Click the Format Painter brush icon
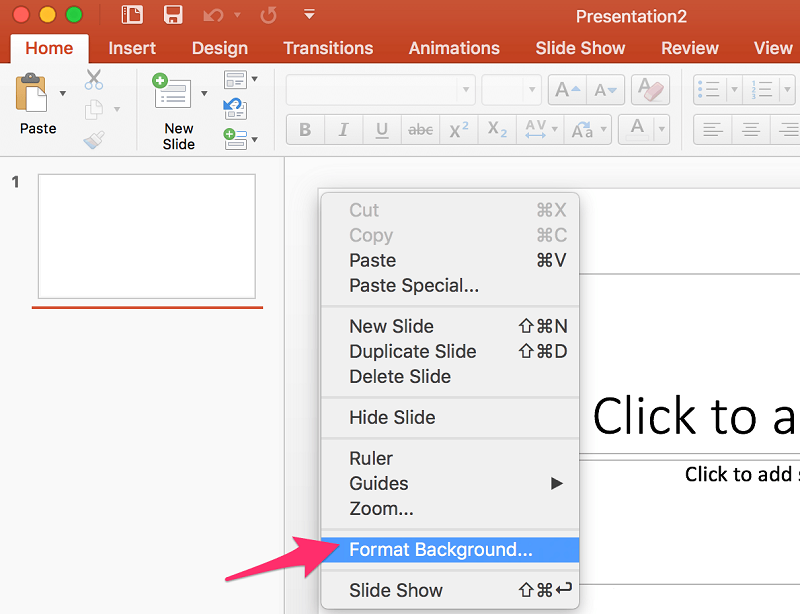800x614 pixels. [x=94, y=140]
